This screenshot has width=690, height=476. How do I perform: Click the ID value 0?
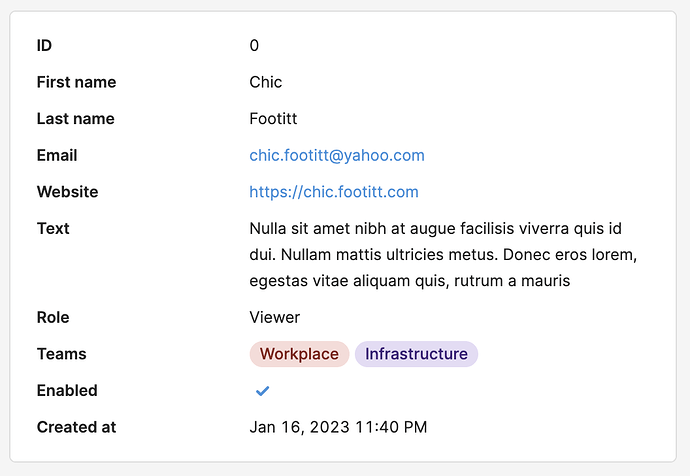coord(254,45)
